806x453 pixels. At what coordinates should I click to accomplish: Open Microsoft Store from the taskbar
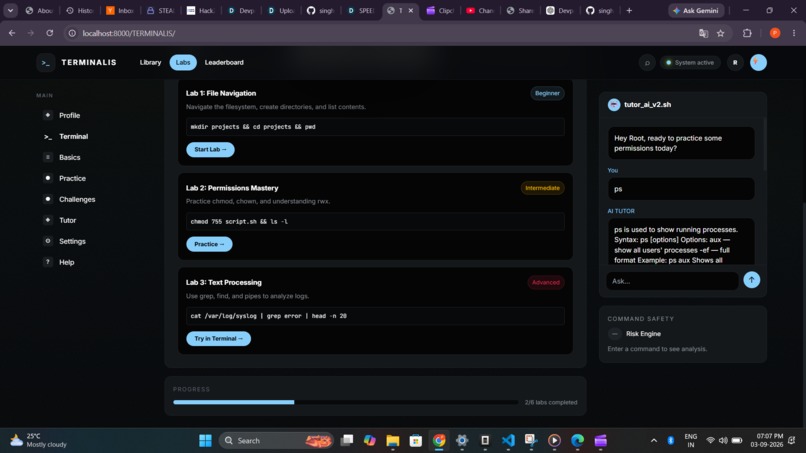click(416, 441)
